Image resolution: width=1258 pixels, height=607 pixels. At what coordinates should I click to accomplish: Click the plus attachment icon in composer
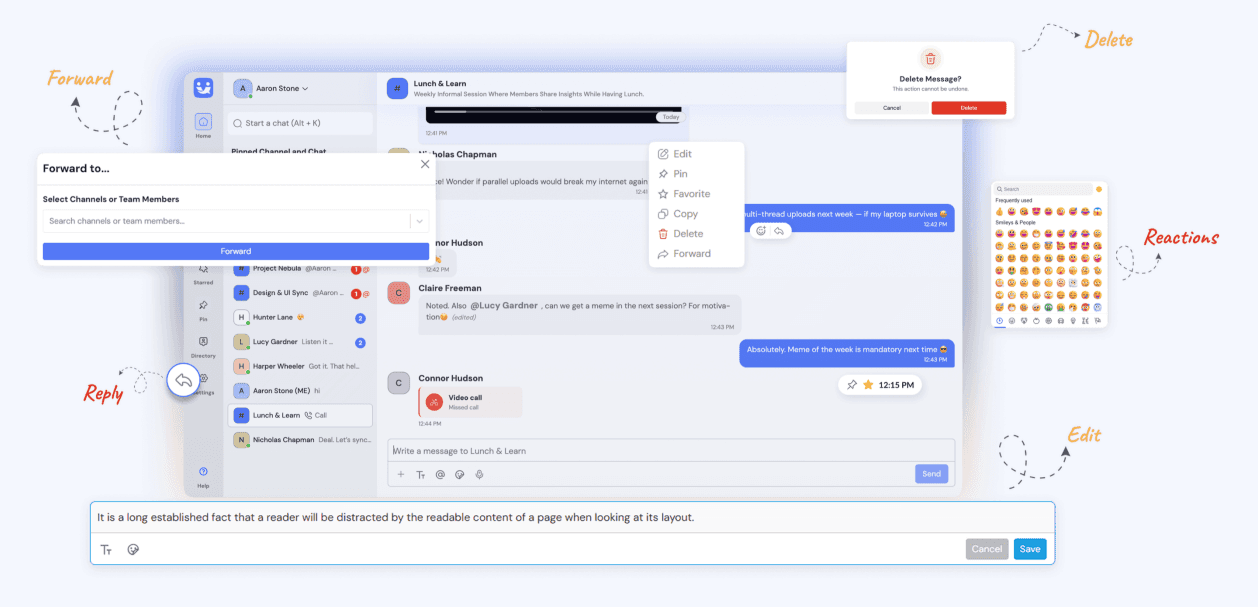[401, 474]
